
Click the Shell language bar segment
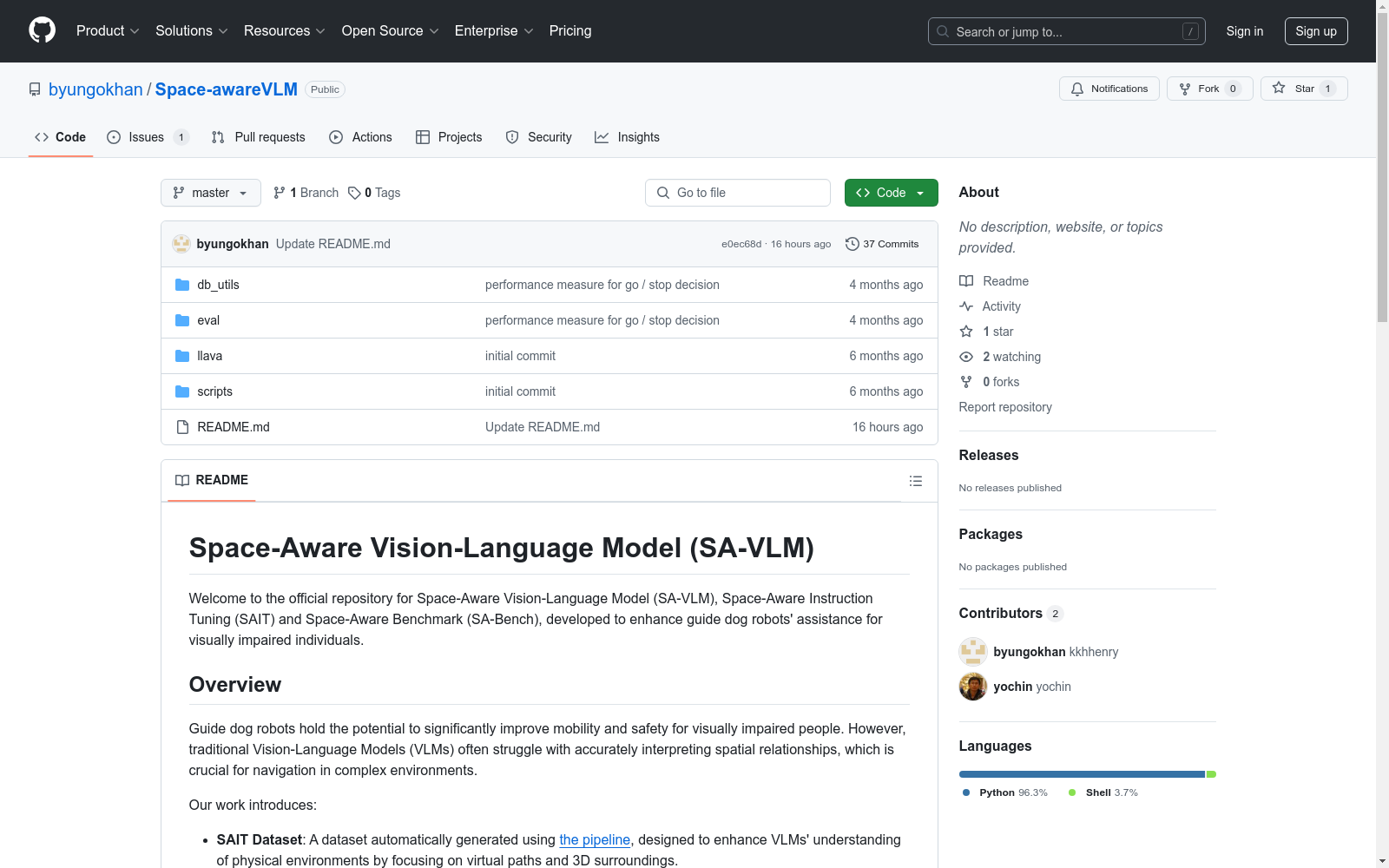[1211, 774]
